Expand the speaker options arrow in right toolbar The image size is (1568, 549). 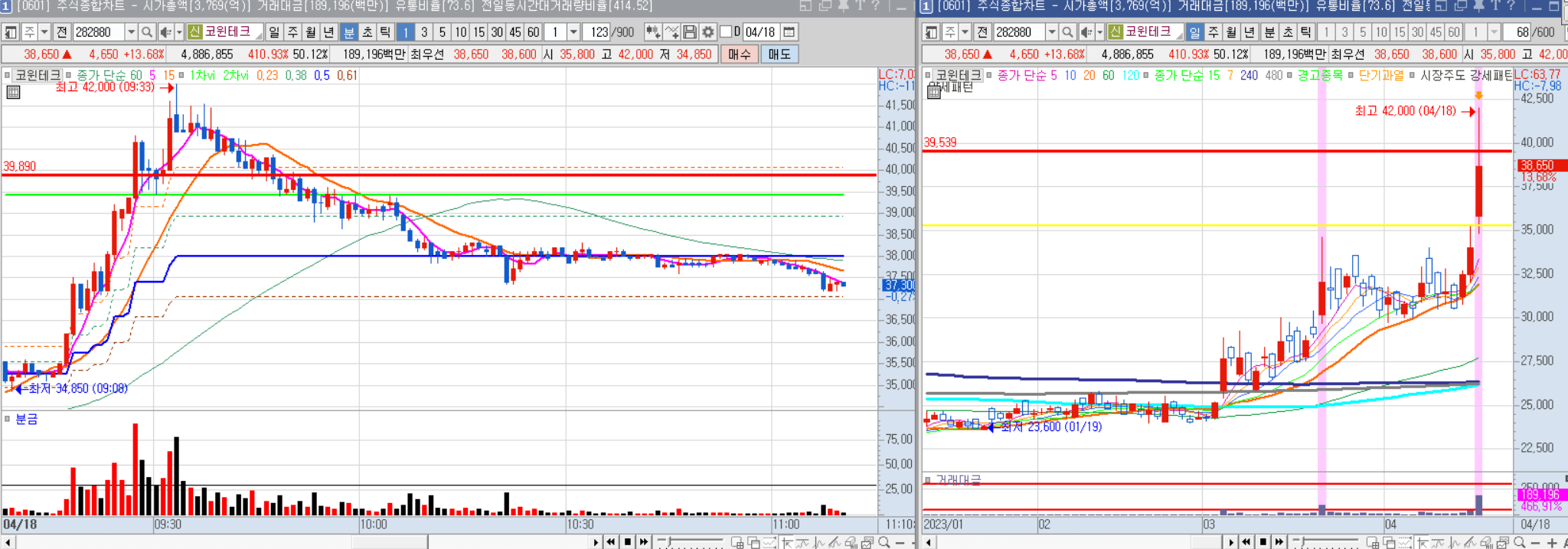point(1099,32)
